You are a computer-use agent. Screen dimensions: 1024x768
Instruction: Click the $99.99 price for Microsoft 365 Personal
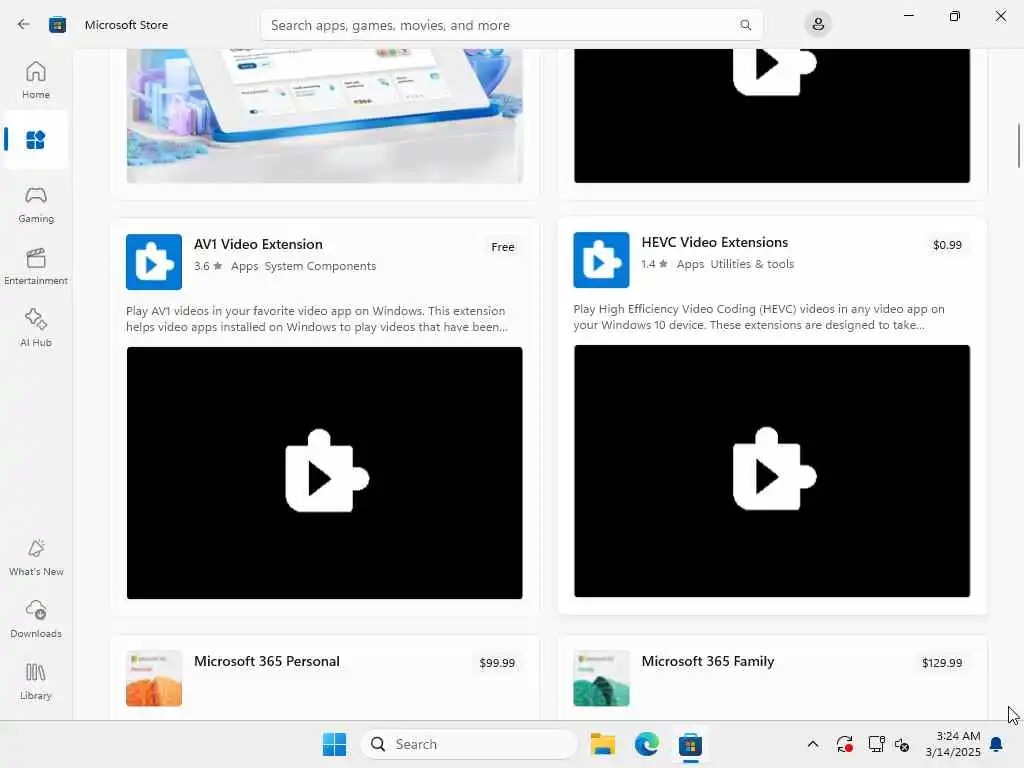[497, 663]
